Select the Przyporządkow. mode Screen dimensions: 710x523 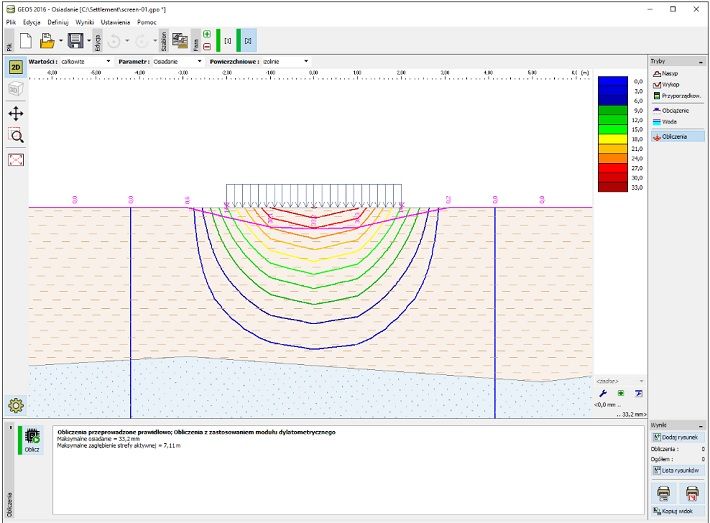tap(678, 96)
